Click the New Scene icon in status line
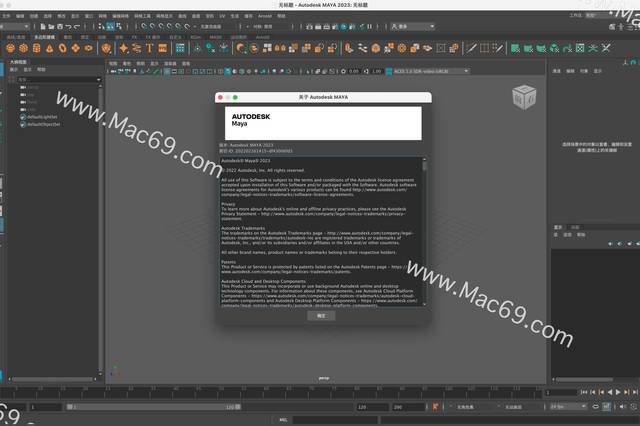This screenshot has width=640, height=426. pos(42,27)
